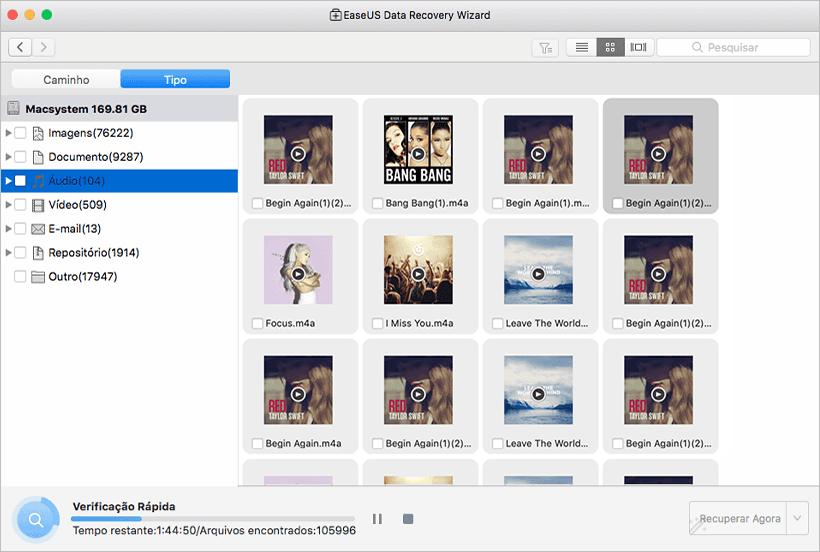Select the Macsystem 169.81 GB drive
The width and height of the screenshot is (820, 552).
pos(120,109)
